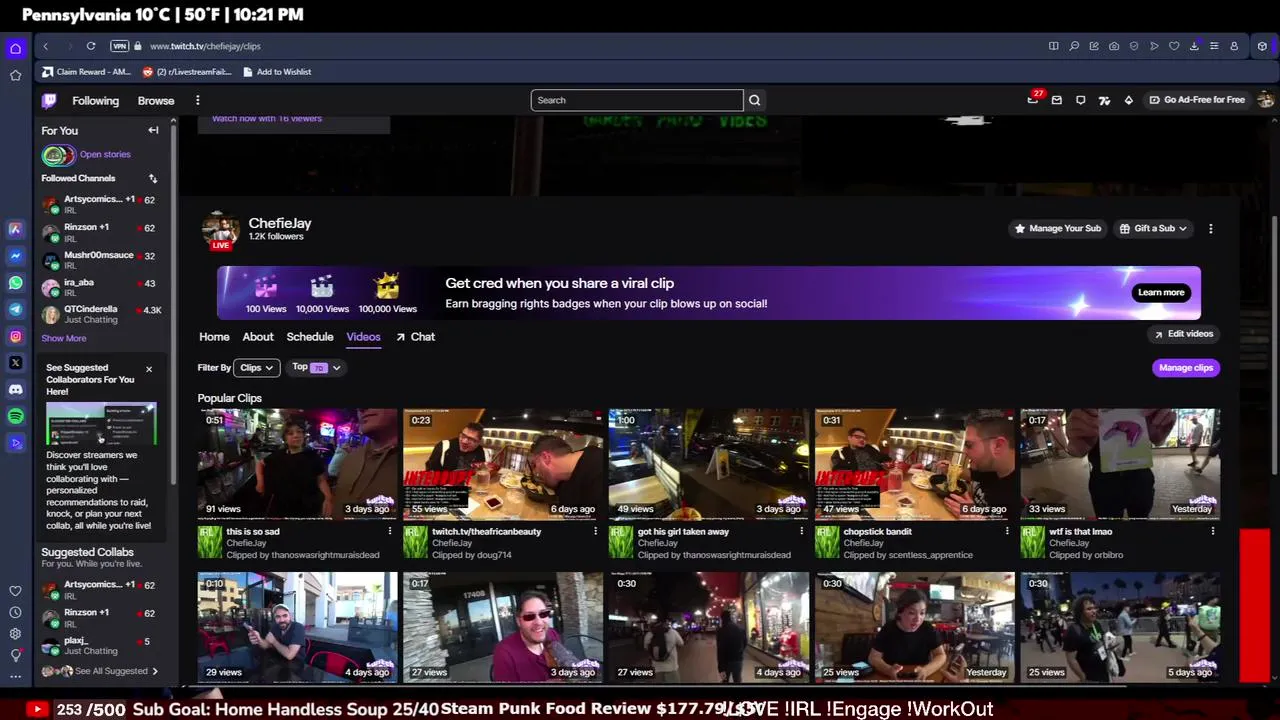Play the 'this is so sad' clip thumbnail

pyautogui.click(x=297, y=464)
